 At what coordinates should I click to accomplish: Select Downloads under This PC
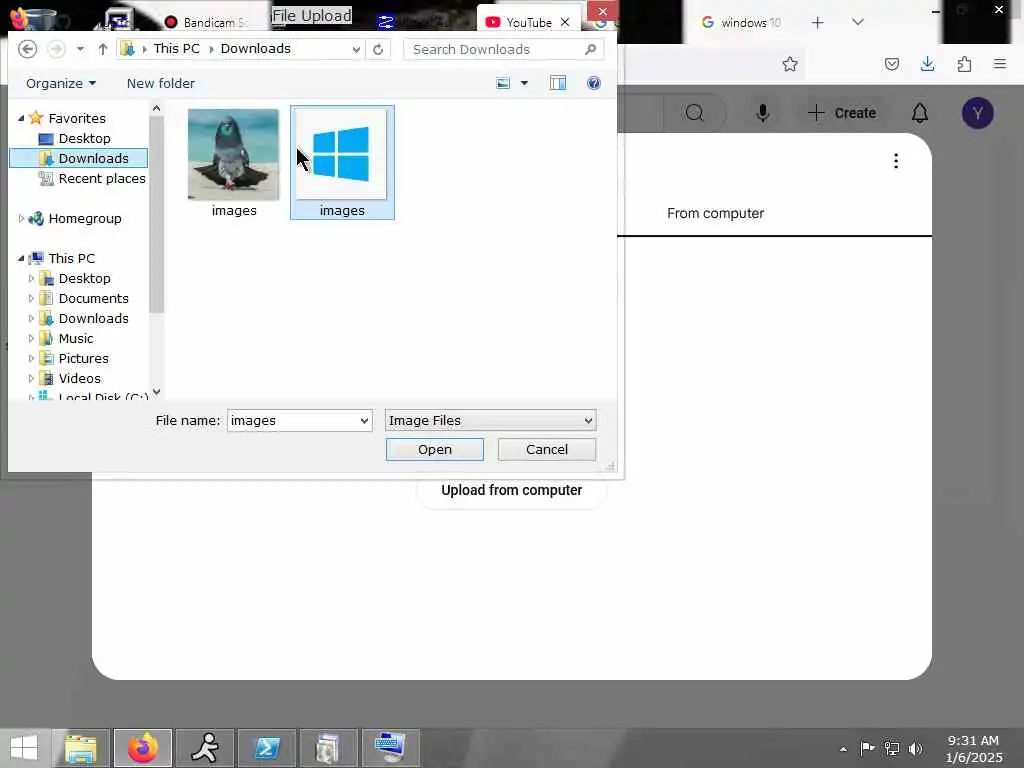pyautogui.click(x=93, y=318)
